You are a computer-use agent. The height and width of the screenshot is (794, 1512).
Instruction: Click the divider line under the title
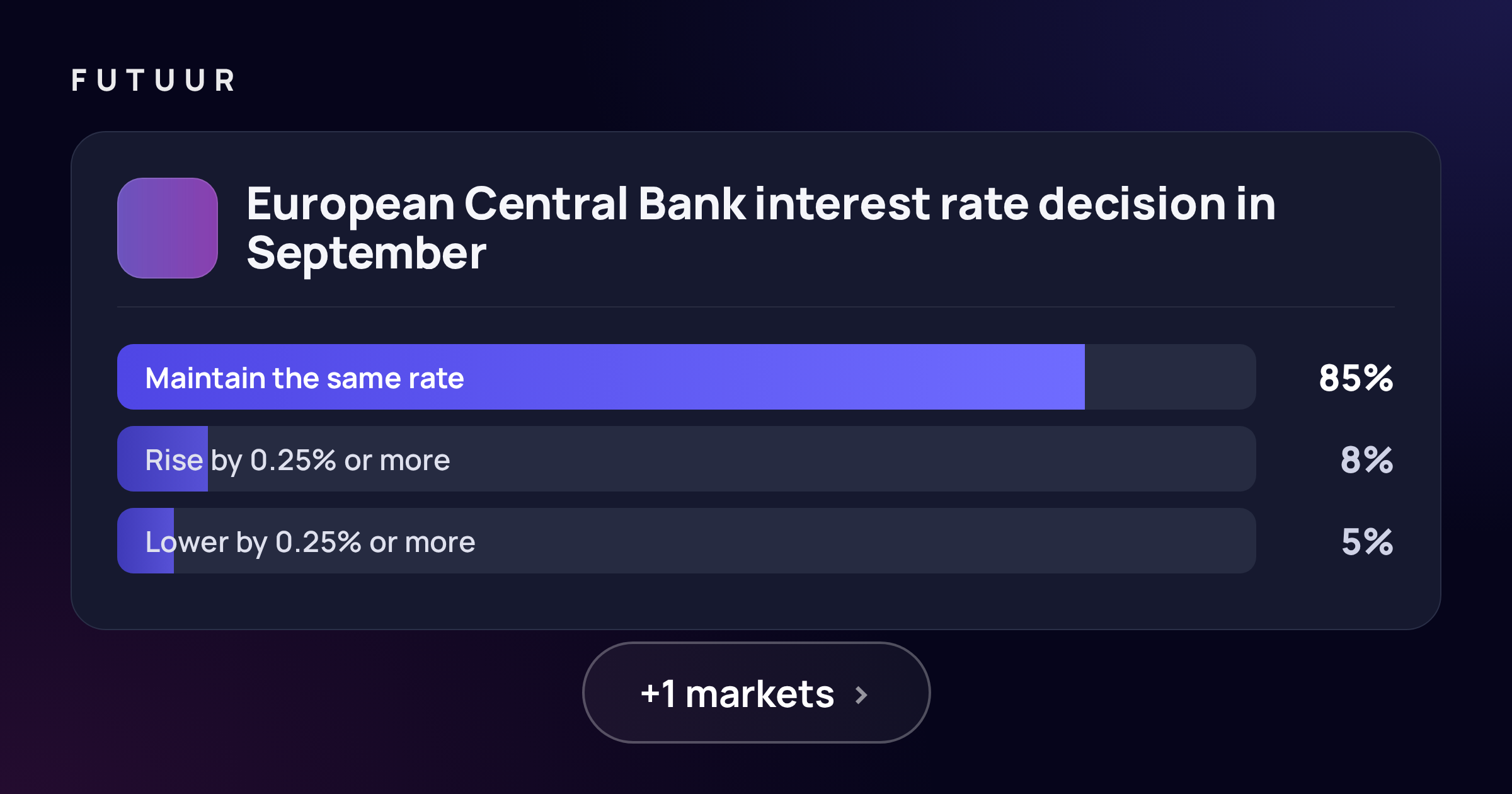click(756, 307)
